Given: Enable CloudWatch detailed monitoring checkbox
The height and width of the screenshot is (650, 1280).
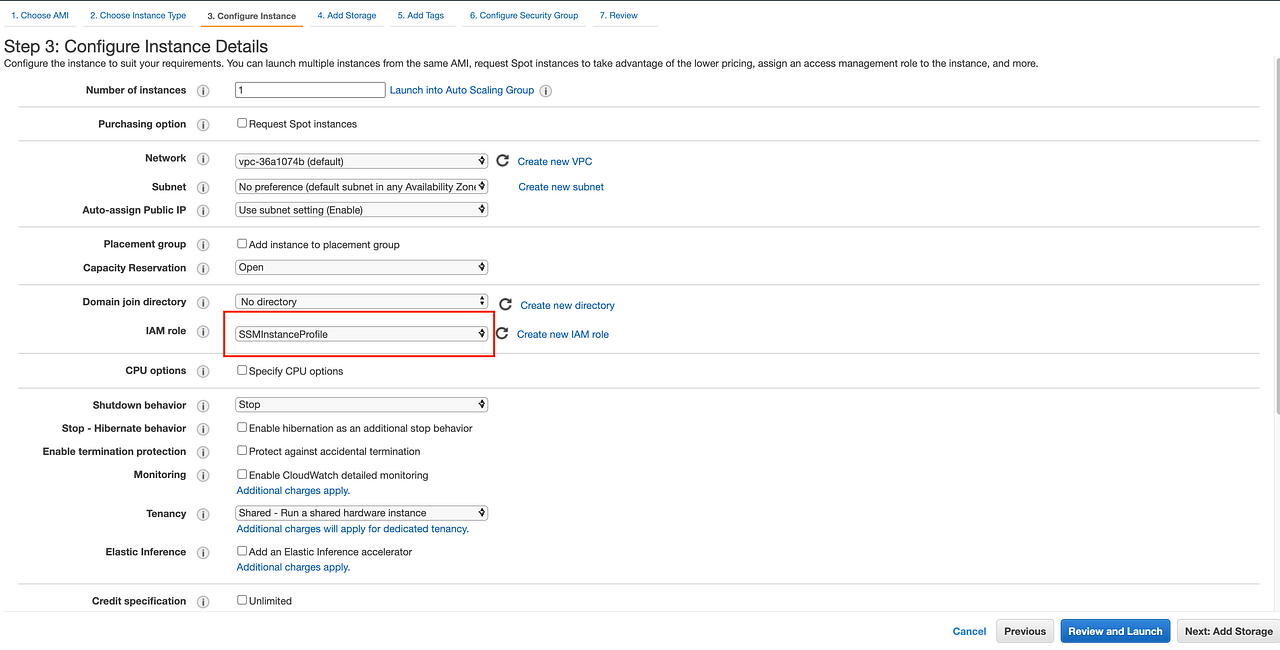Looking at the screenshot, I should tap(242, 474).
